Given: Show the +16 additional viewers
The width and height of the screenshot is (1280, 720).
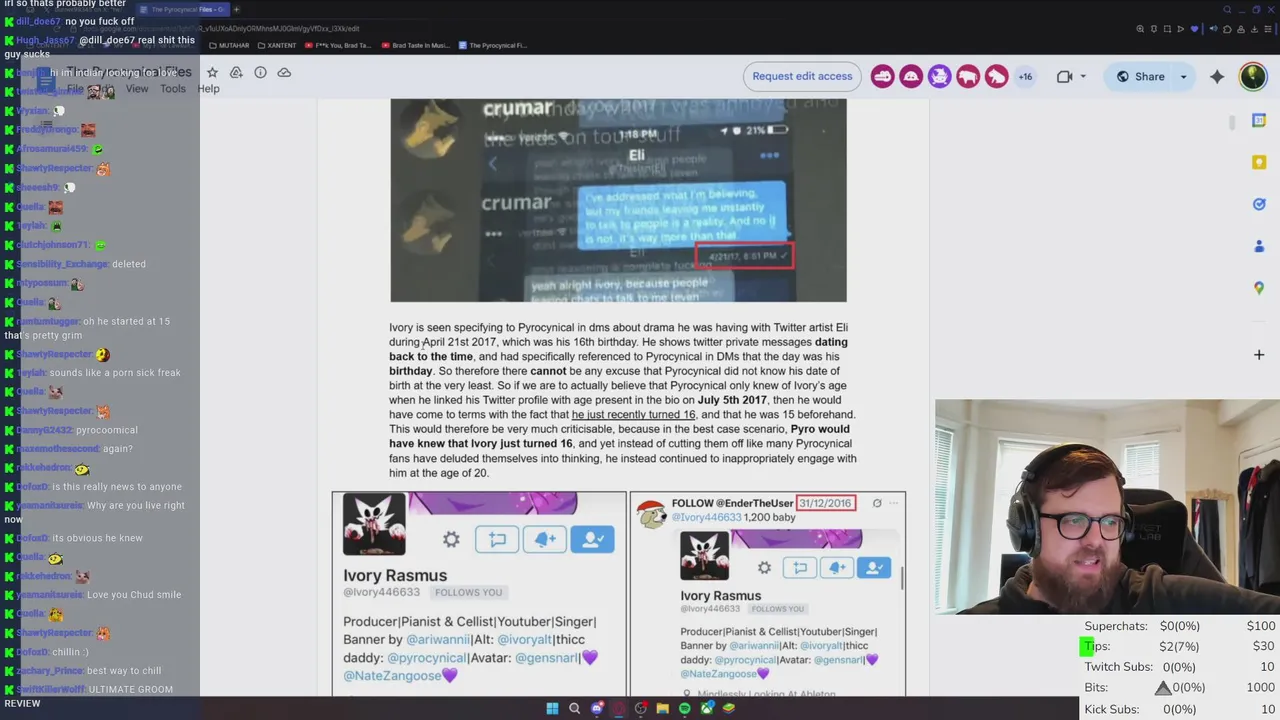Looking at the screenshot, I should coord(1025,77).
